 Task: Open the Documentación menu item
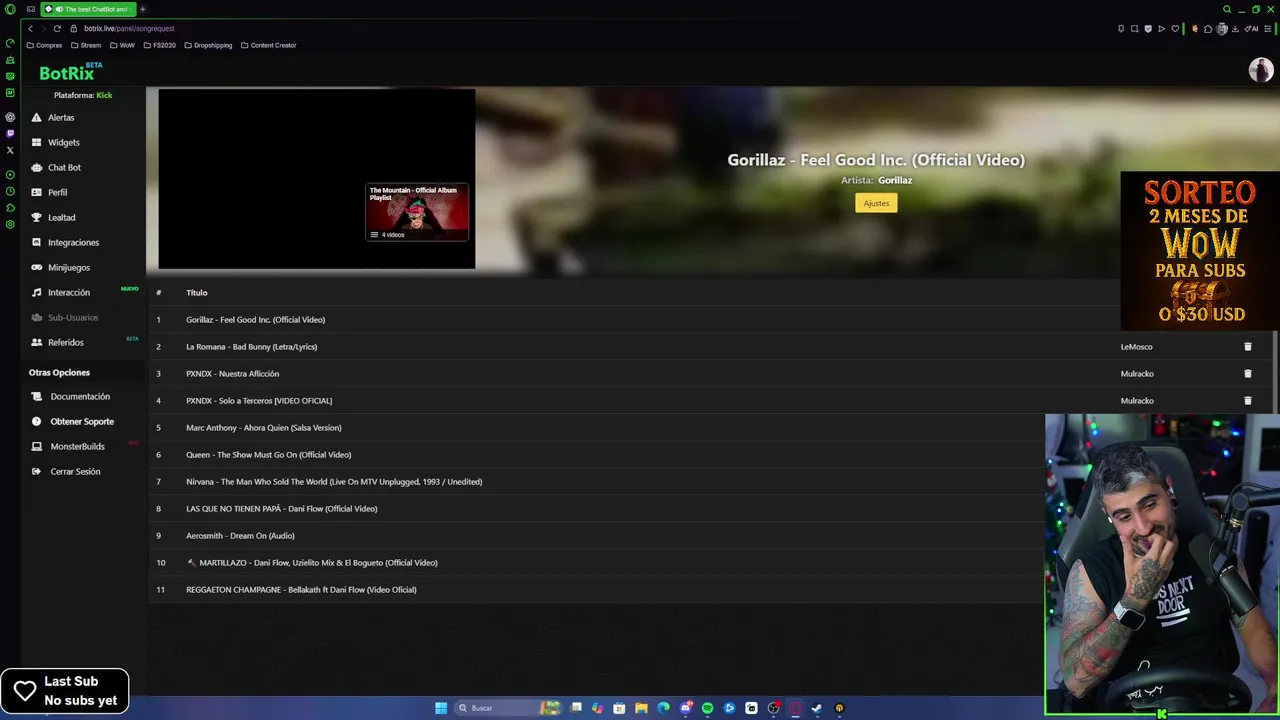(80, 396)
